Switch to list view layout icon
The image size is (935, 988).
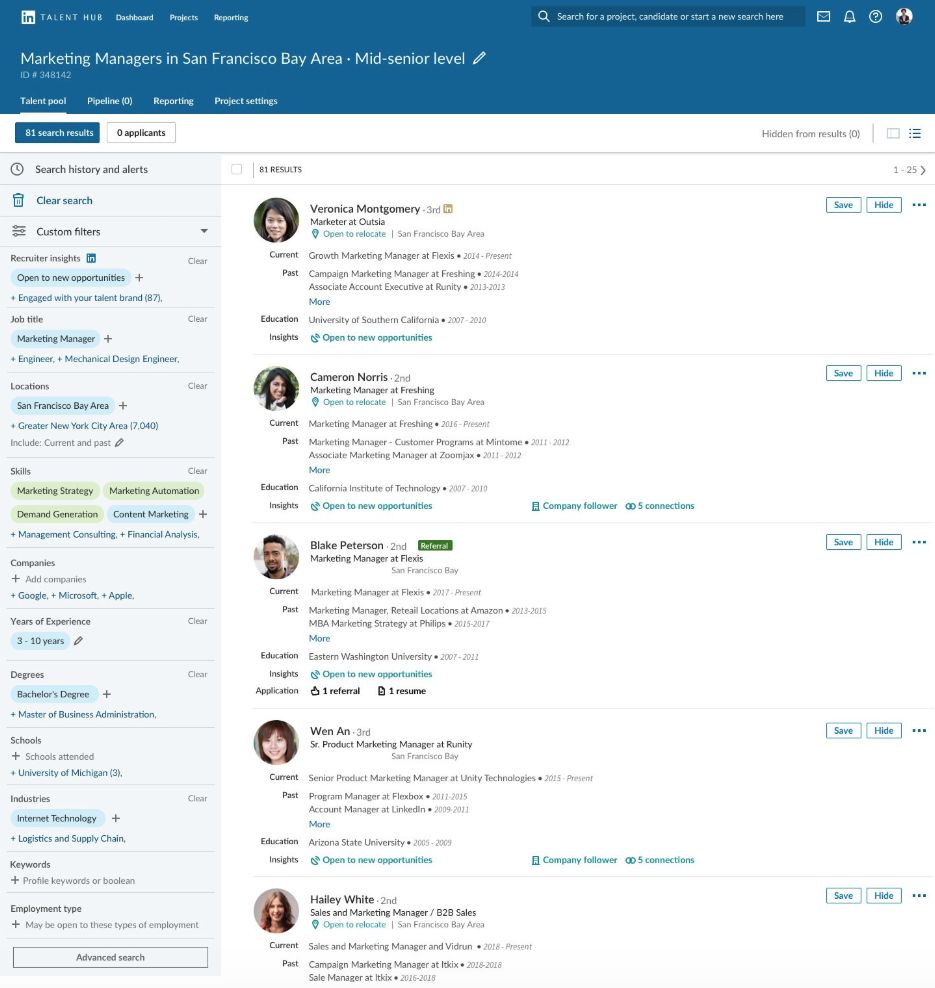tap(915, 133)
